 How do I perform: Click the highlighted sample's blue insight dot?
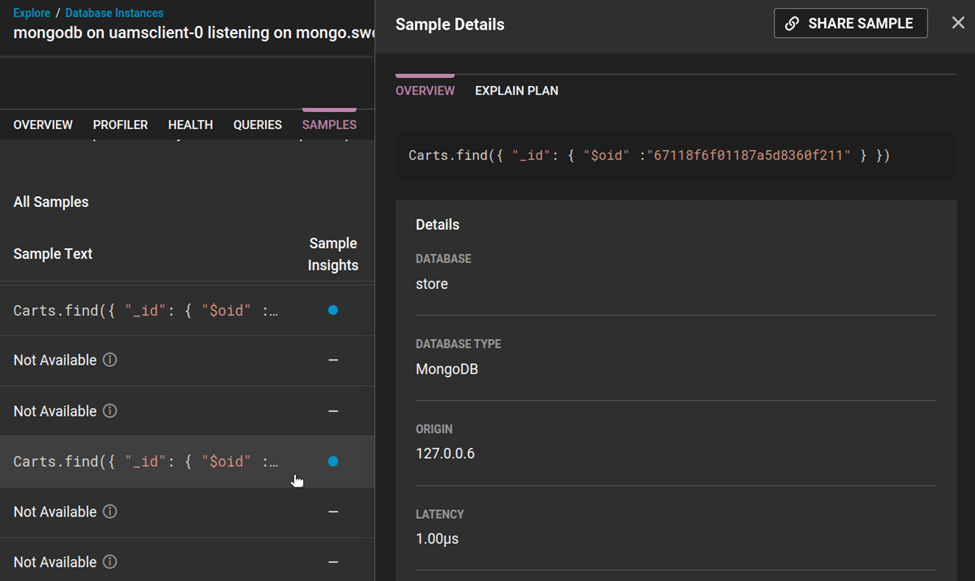pos(333,461)
